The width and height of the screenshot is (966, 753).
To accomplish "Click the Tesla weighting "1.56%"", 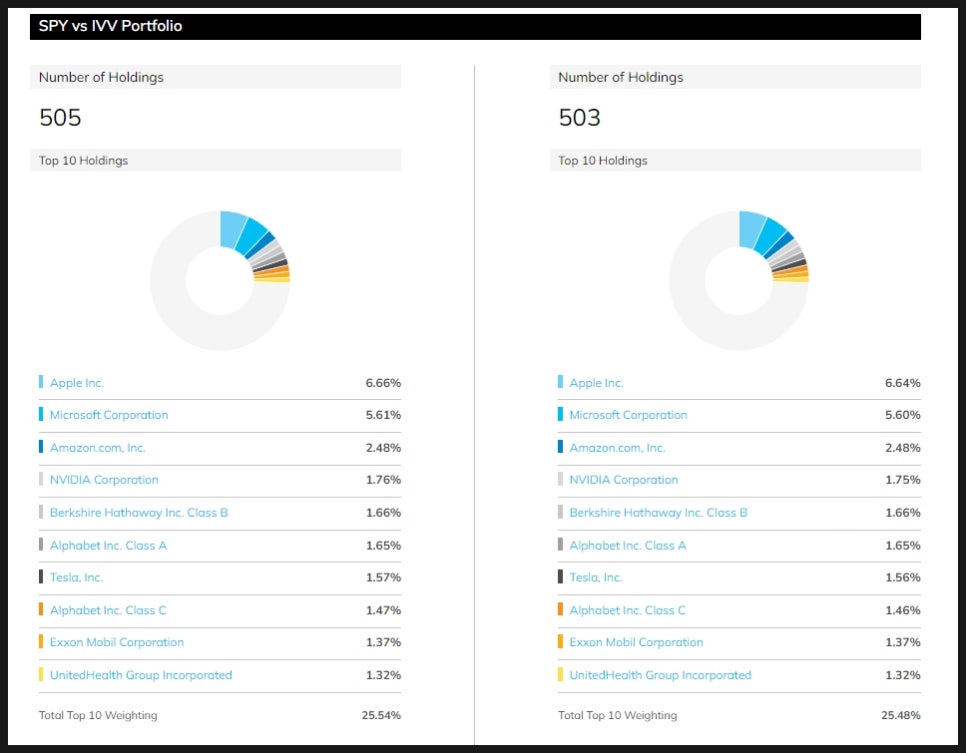I will [x=903, y=577].
